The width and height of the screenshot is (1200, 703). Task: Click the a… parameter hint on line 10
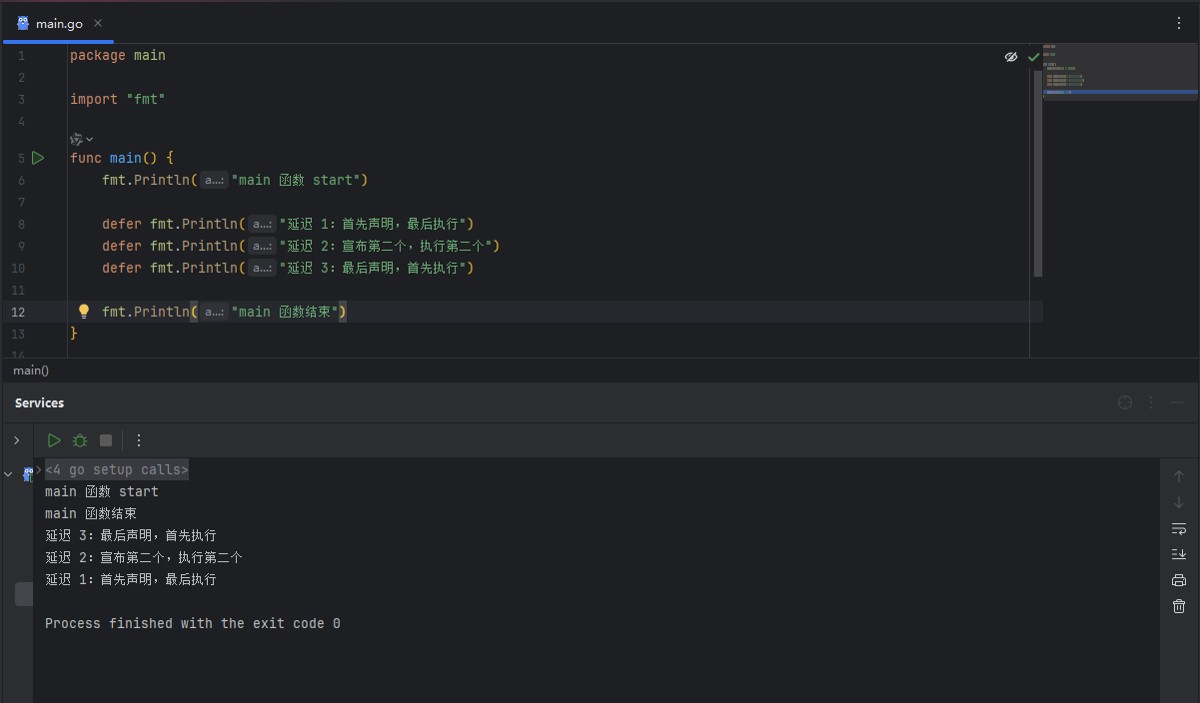click(262, 268)
